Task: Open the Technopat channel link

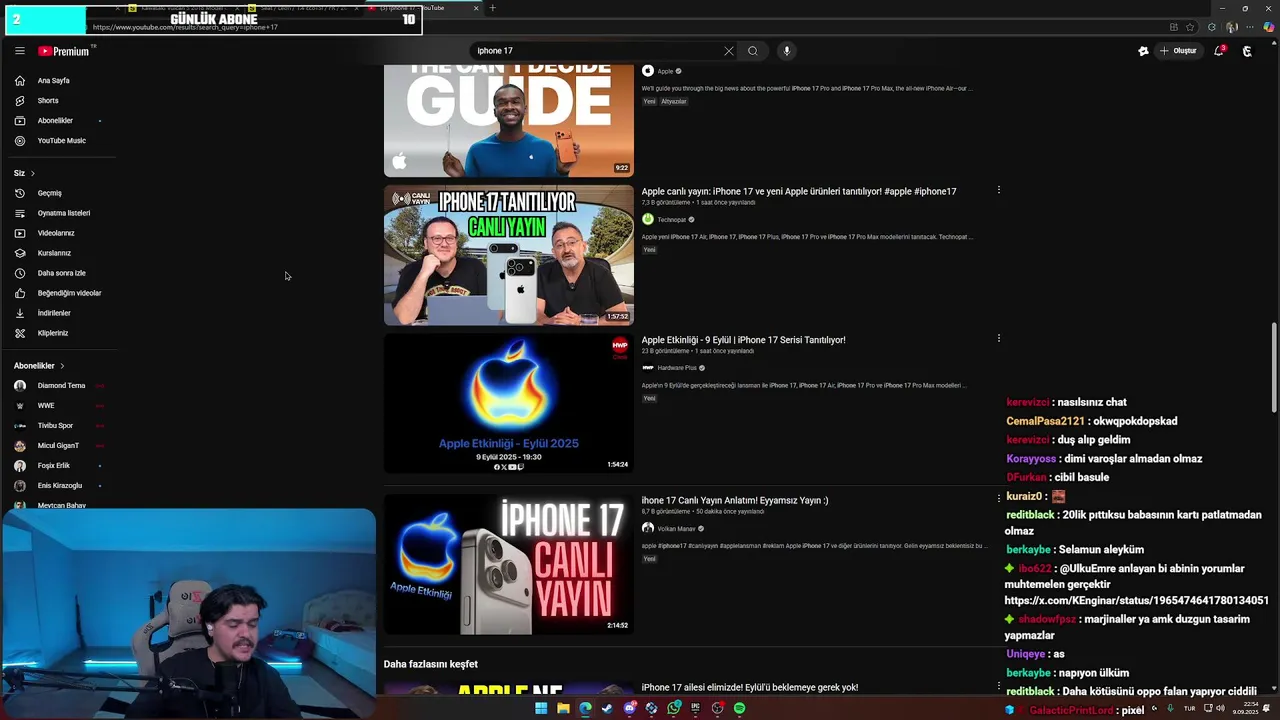Action: click(671, 220)
